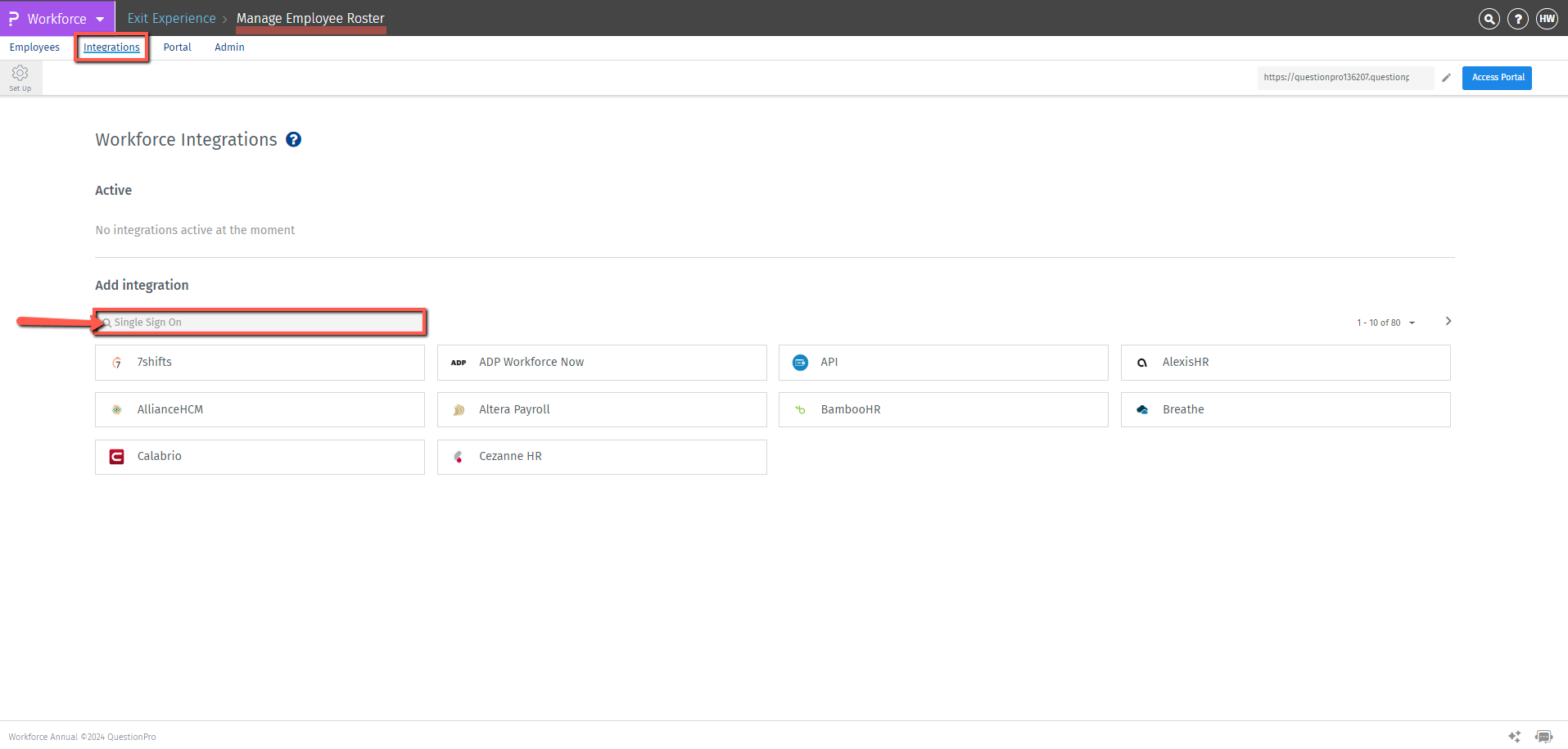This screenshot has width=1568, height=749.
Task: Click the AllianceHCM logo icon
Action: tap(117, 409)
